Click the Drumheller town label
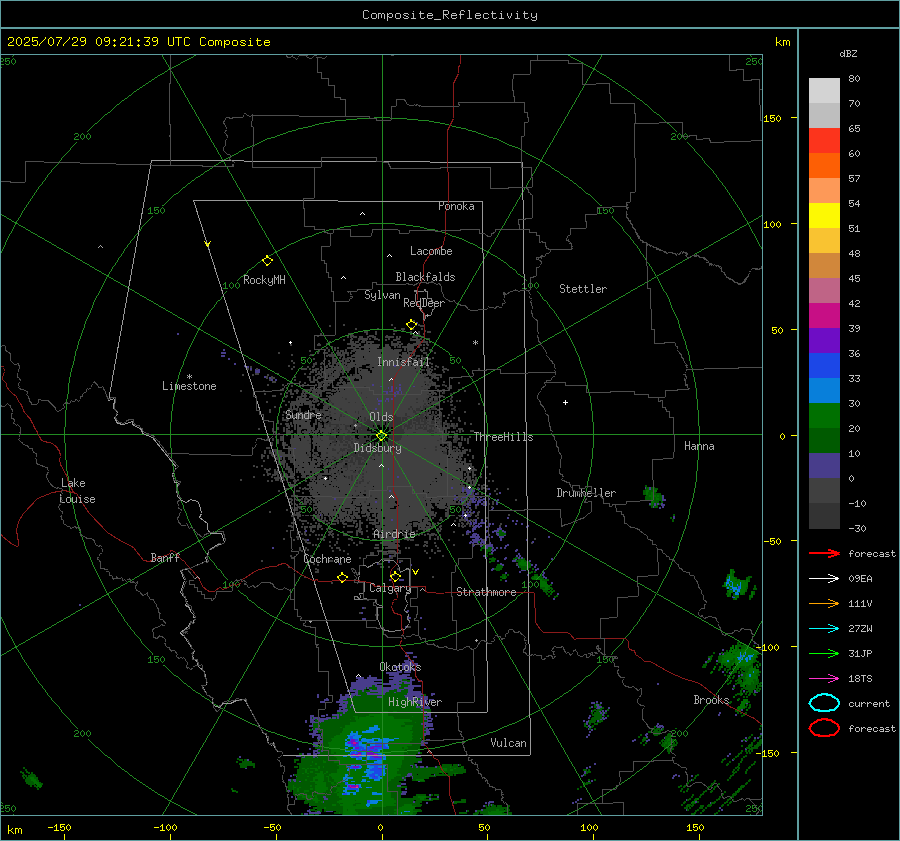The height and width of the screenshot is (841, 900). (x=586, y=493)
